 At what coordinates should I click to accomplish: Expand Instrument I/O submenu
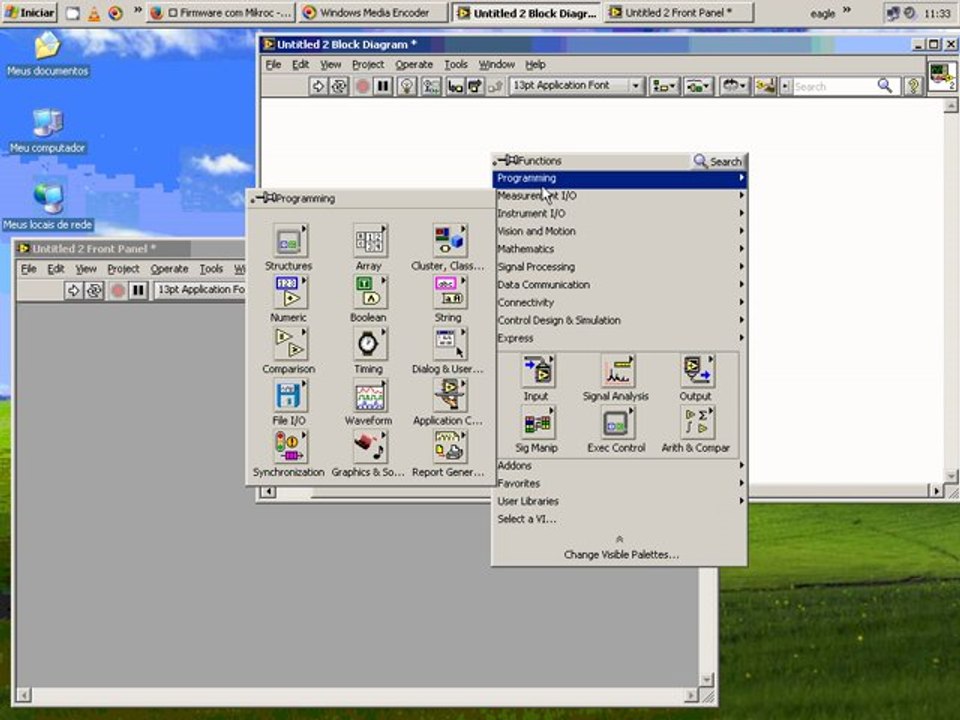click(620, 214)
